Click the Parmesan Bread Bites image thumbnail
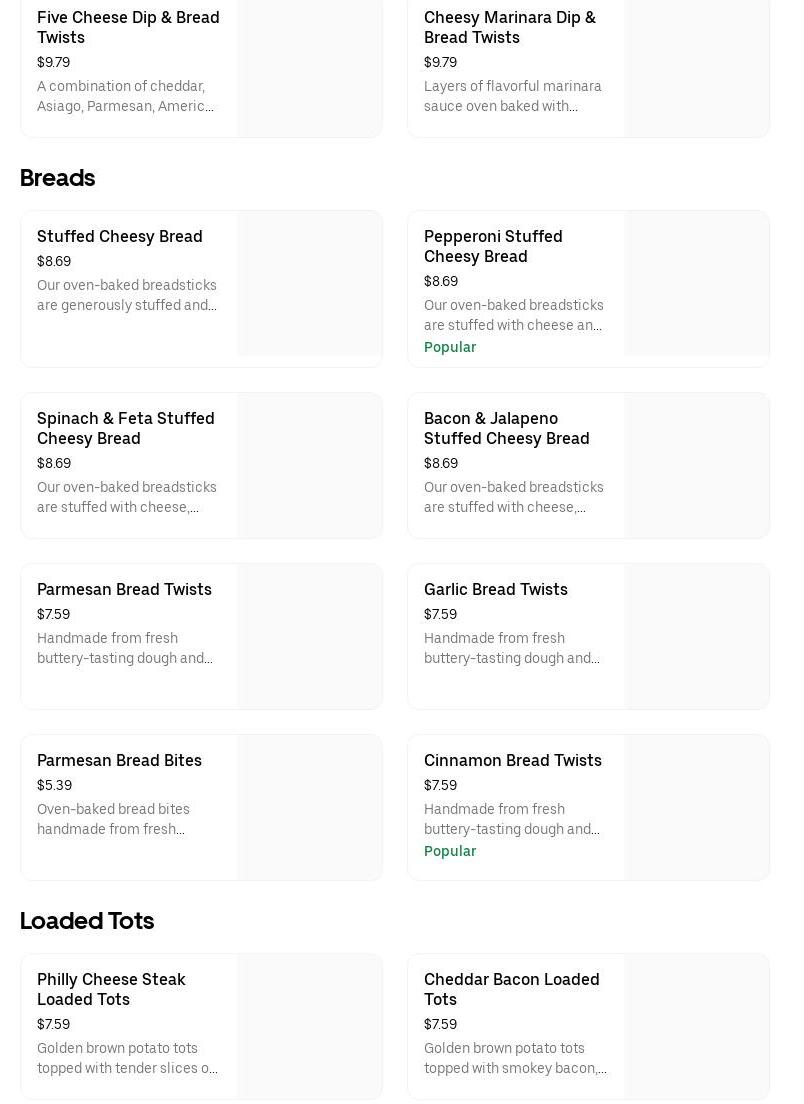The width and height of the screenshot is (804, 1104). pyautogui.click(x=310, y=808)
